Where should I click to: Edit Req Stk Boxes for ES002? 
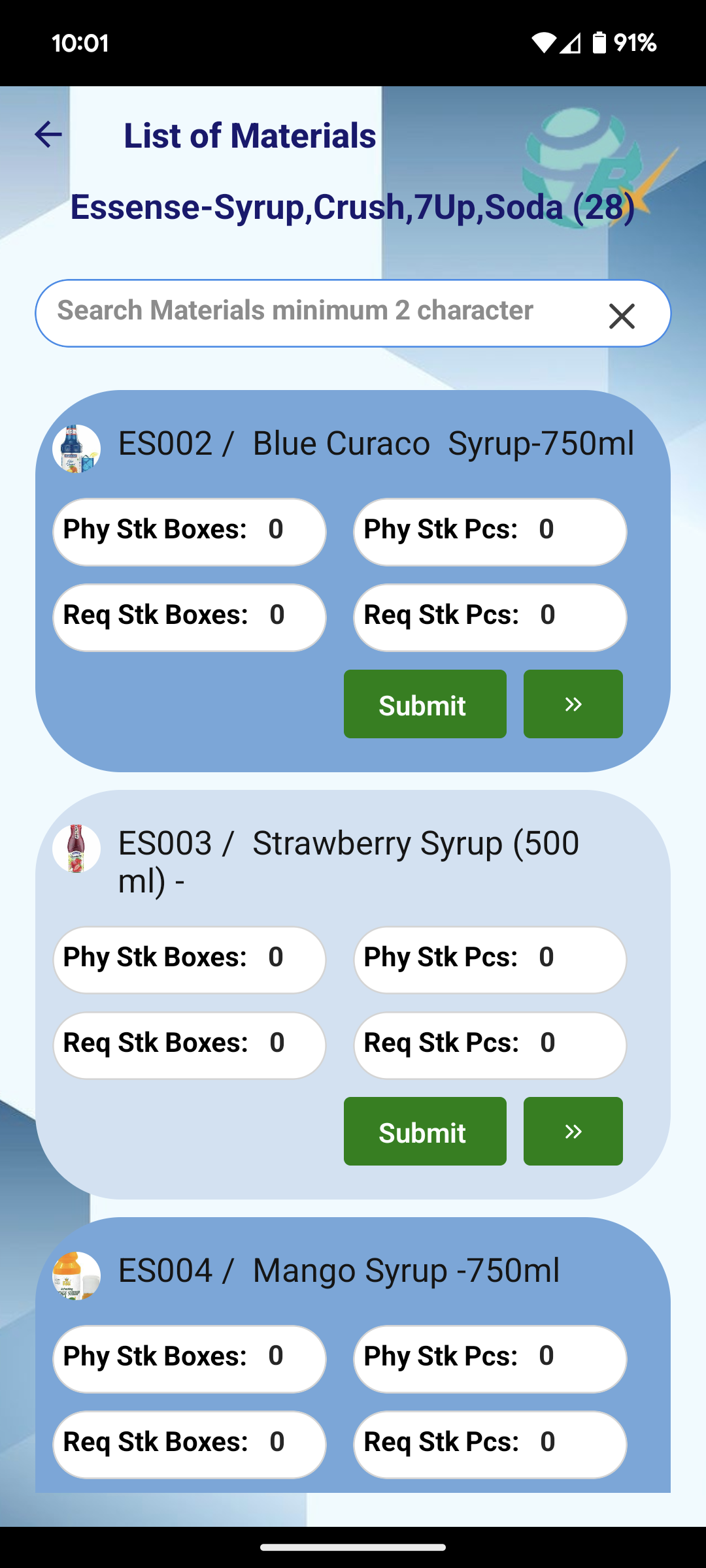[190, 617]
